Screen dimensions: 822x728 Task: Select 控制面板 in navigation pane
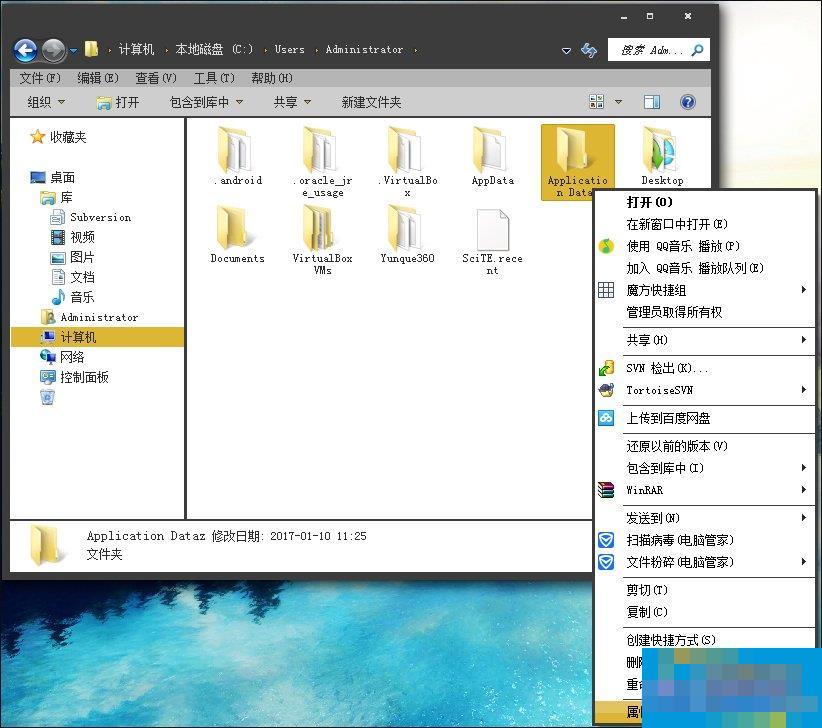point(74,377)
